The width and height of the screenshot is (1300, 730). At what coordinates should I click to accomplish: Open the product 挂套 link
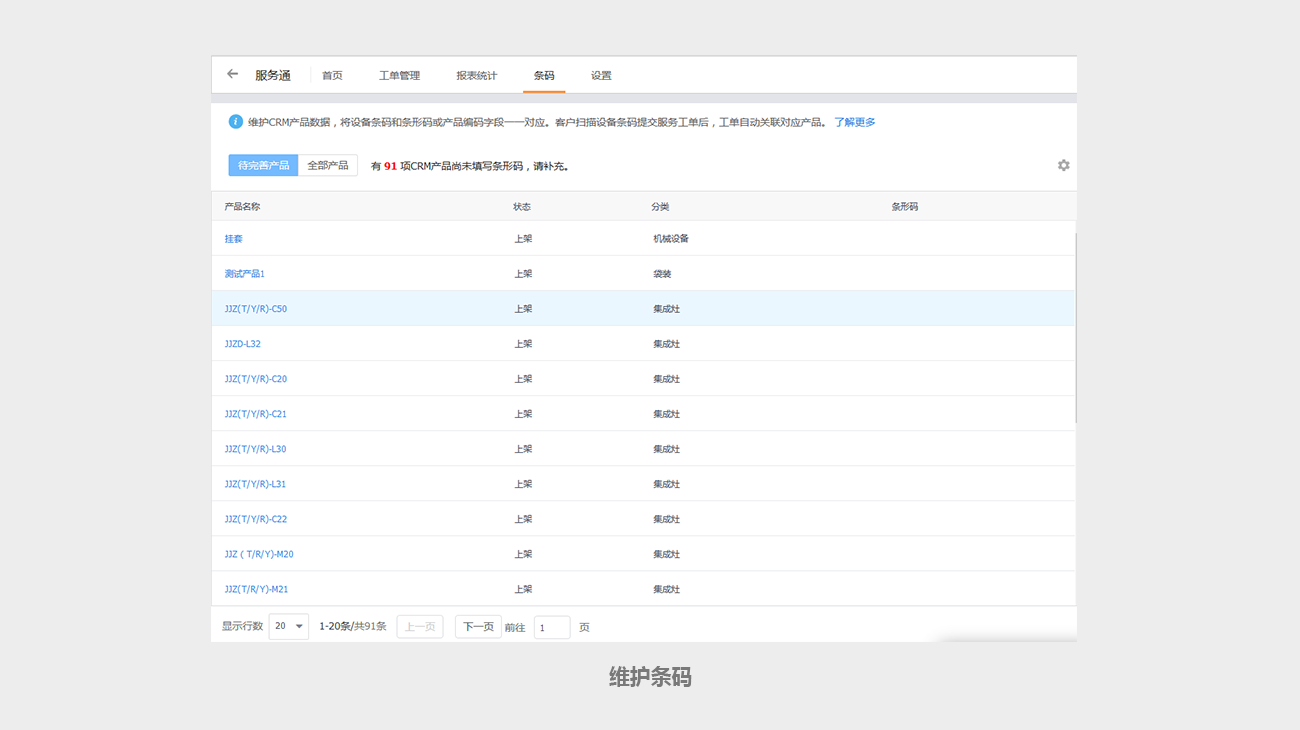[234, 239]
